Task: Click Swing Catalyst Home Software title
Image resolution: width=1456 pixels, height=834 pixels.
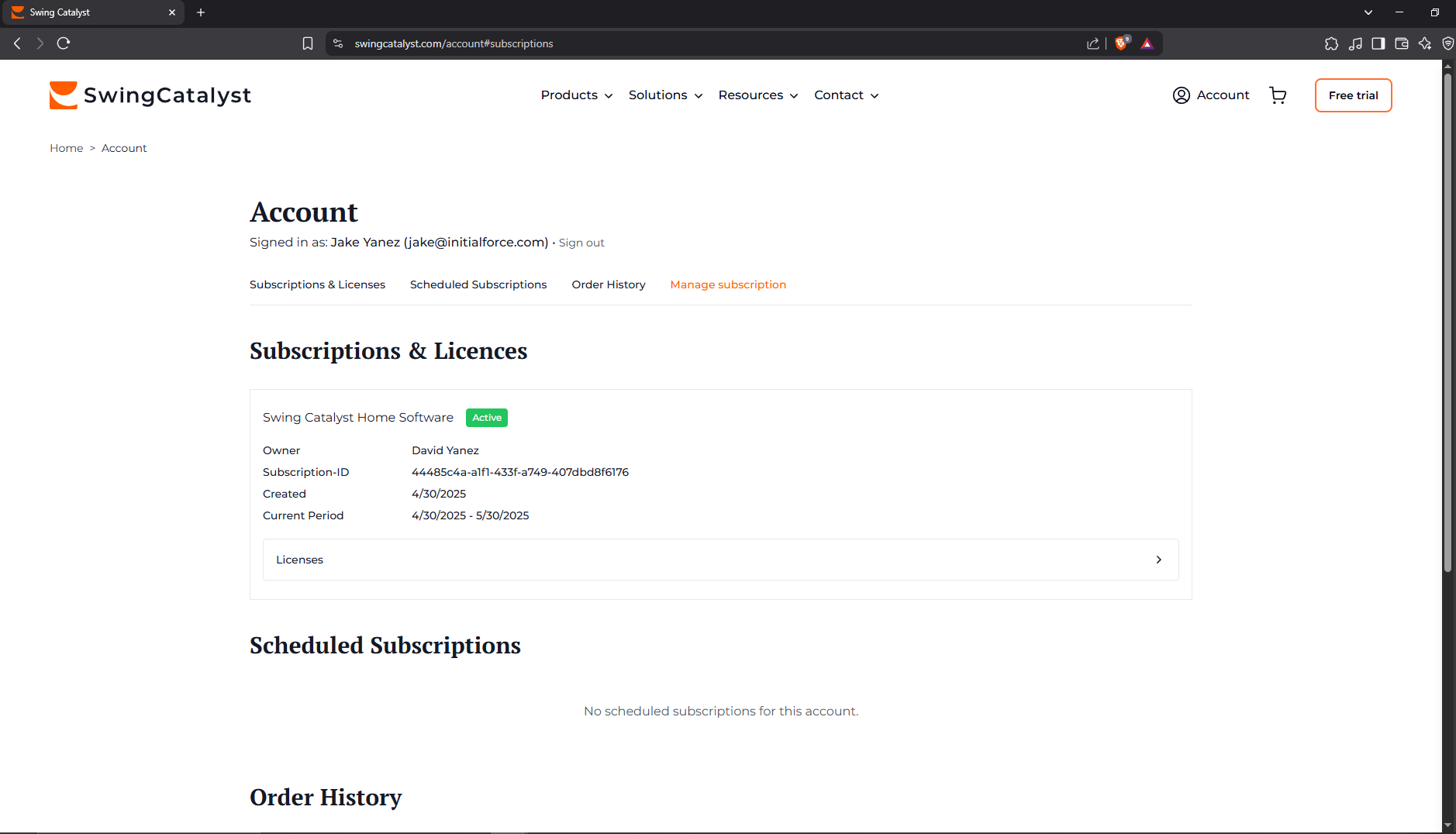Action: (x=358, y=418)
